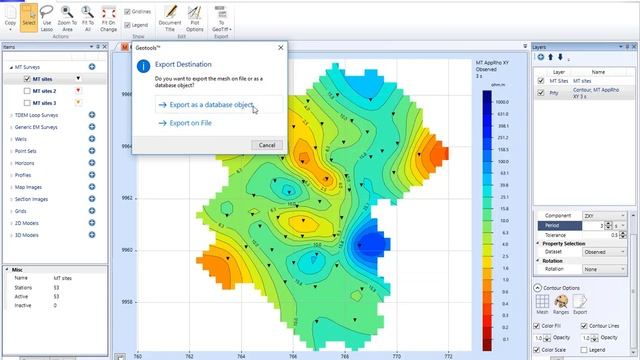Viewport: 640px width, 360px height.
Task: Click MT sites 3 orange marker swatch
Action: (x=78, y=102)
